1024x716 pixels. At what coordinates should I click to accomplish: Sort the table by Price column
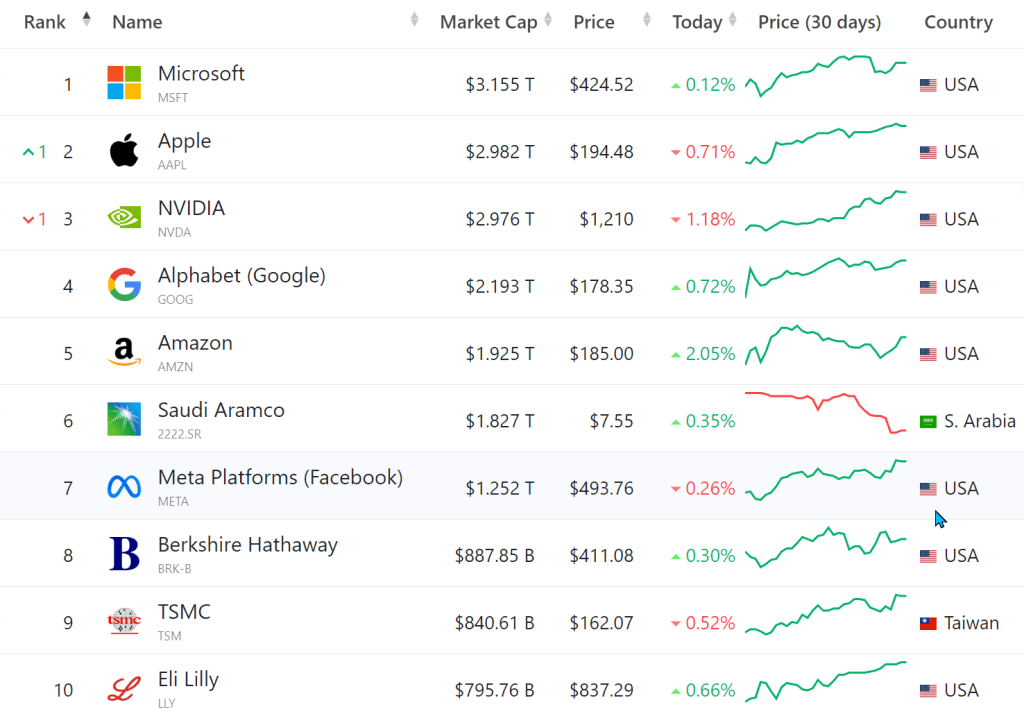[x=594, y=22]
